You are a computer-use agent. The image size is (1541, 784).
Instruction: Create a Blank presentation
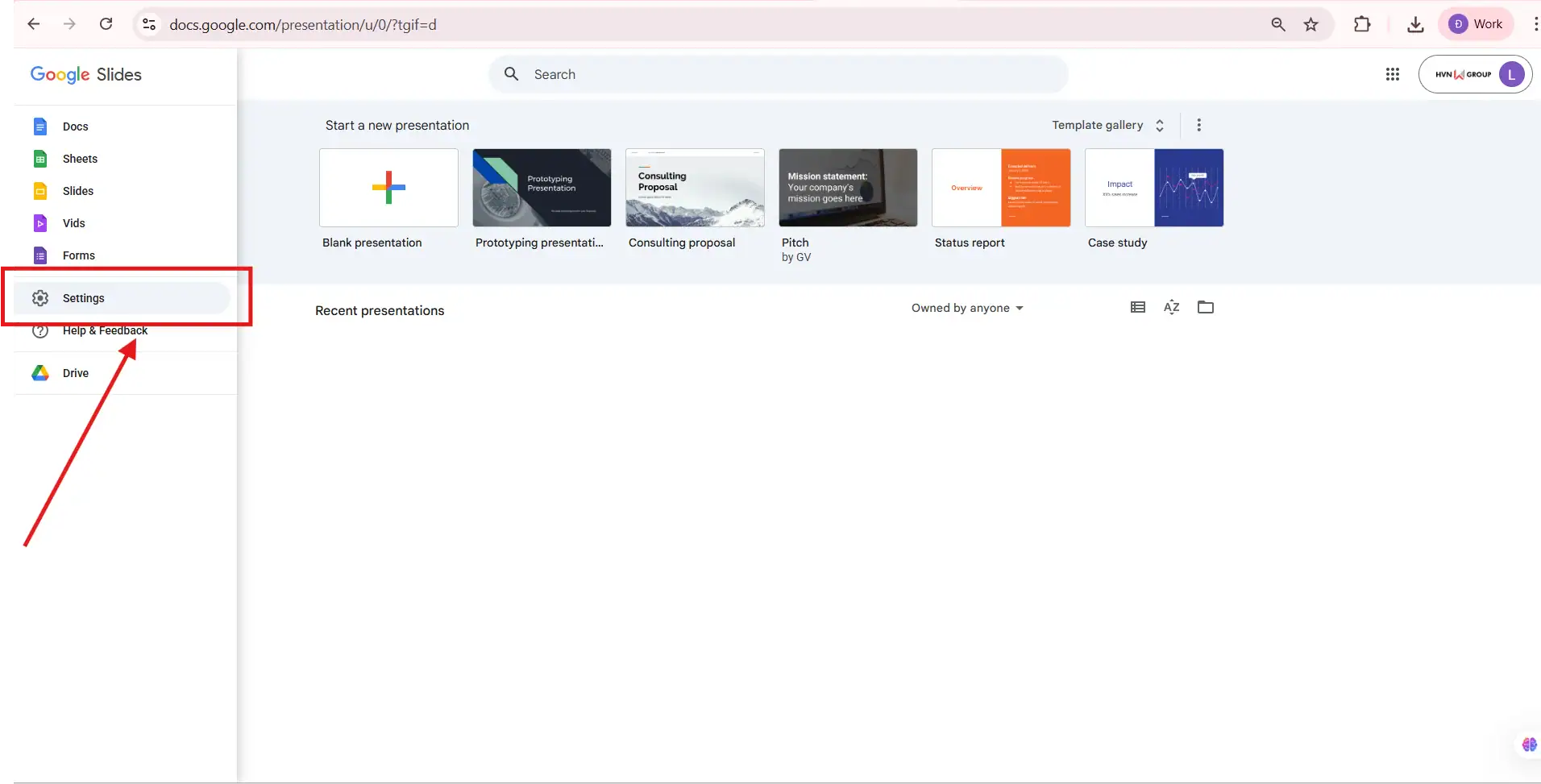[x=388, y=188]
